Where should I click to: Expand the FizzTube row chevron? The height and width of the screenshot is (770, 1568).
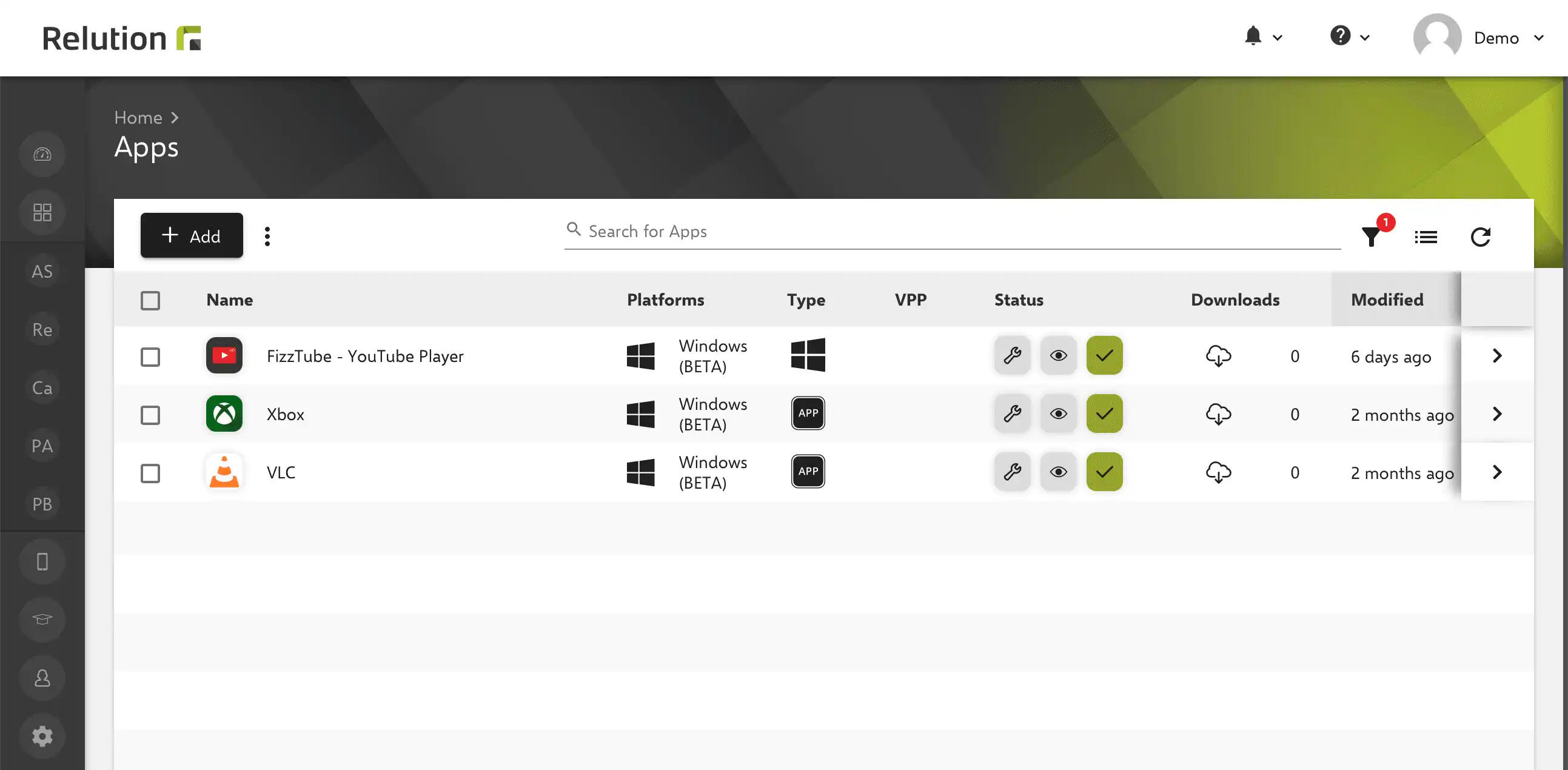pos(1498,355)
